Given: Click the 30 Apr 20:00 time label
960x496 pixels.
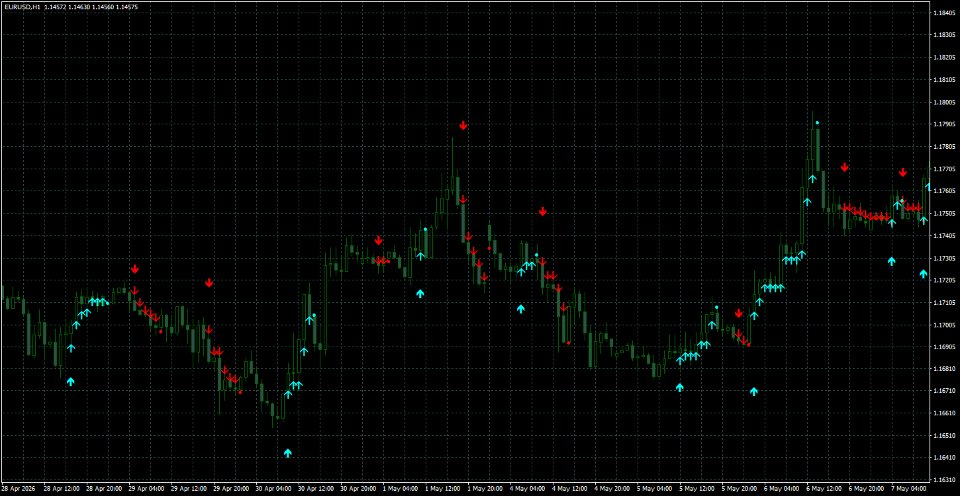Looking at the screenshot, I should point(359,489).
